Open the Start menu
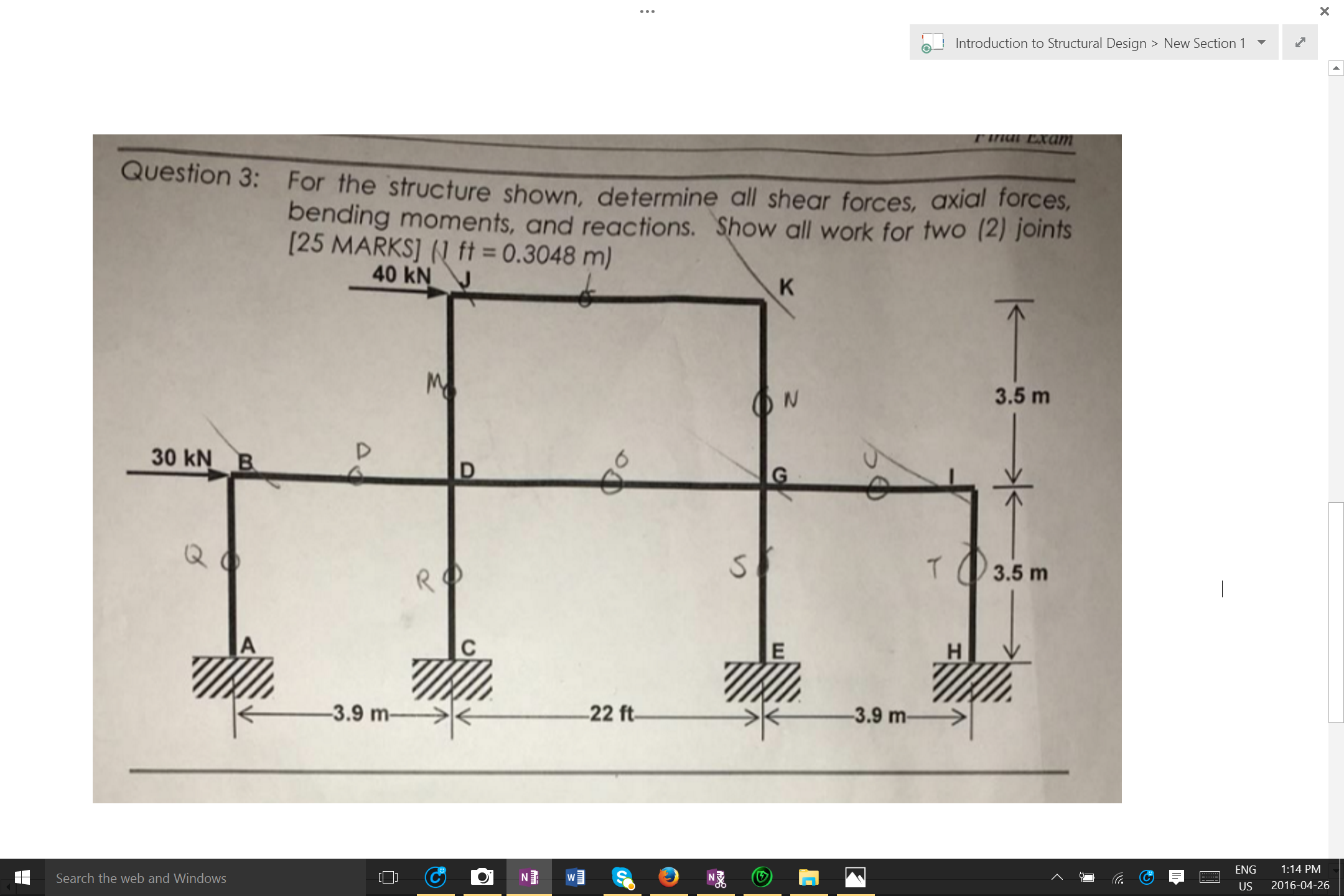The image size is (1344, 896). pos(24,877)
